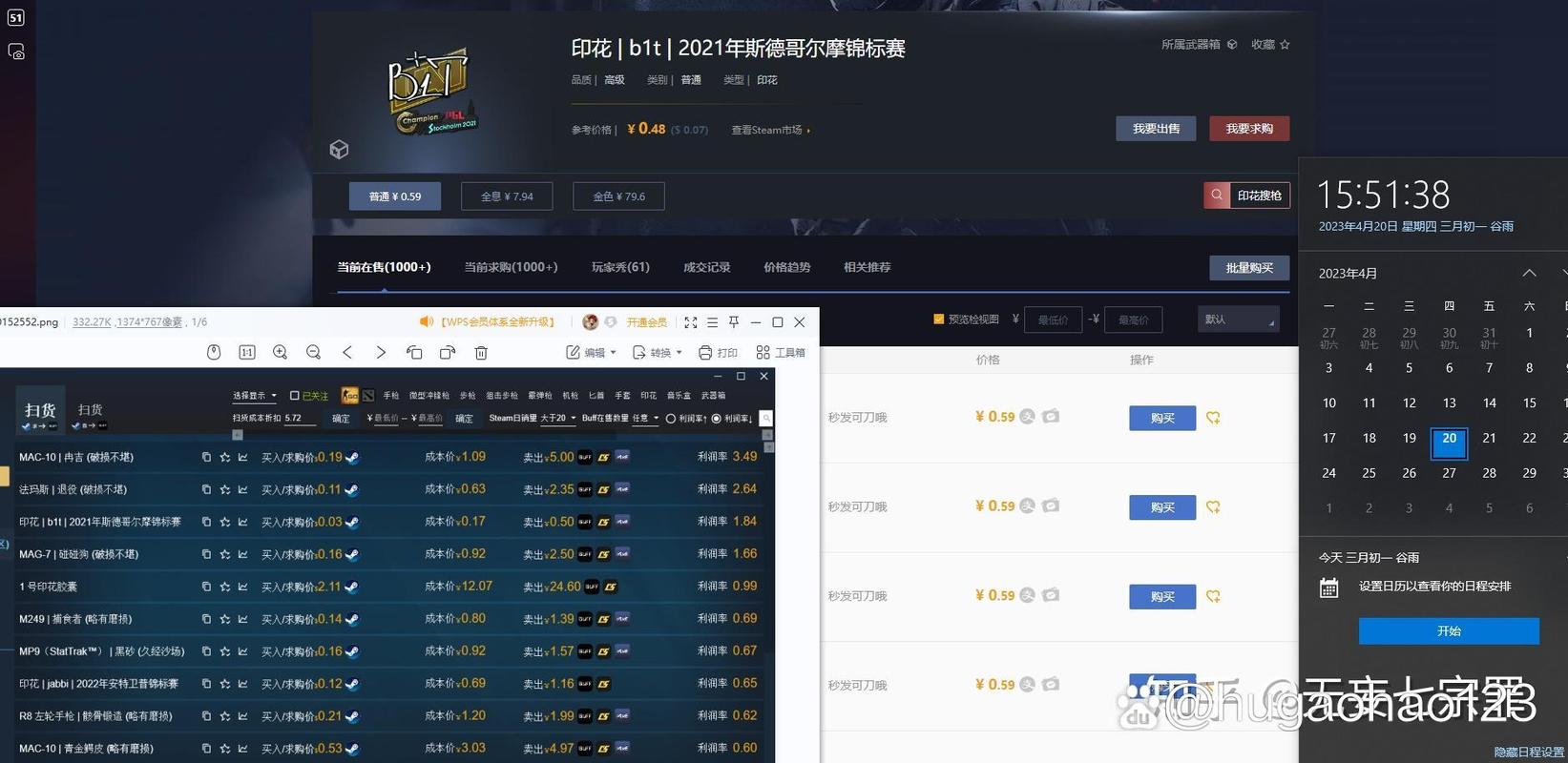The height and width of the screenshot is (763, 1568).
Task: Open the image viewer hamburger menu
Action: [712, 322]
